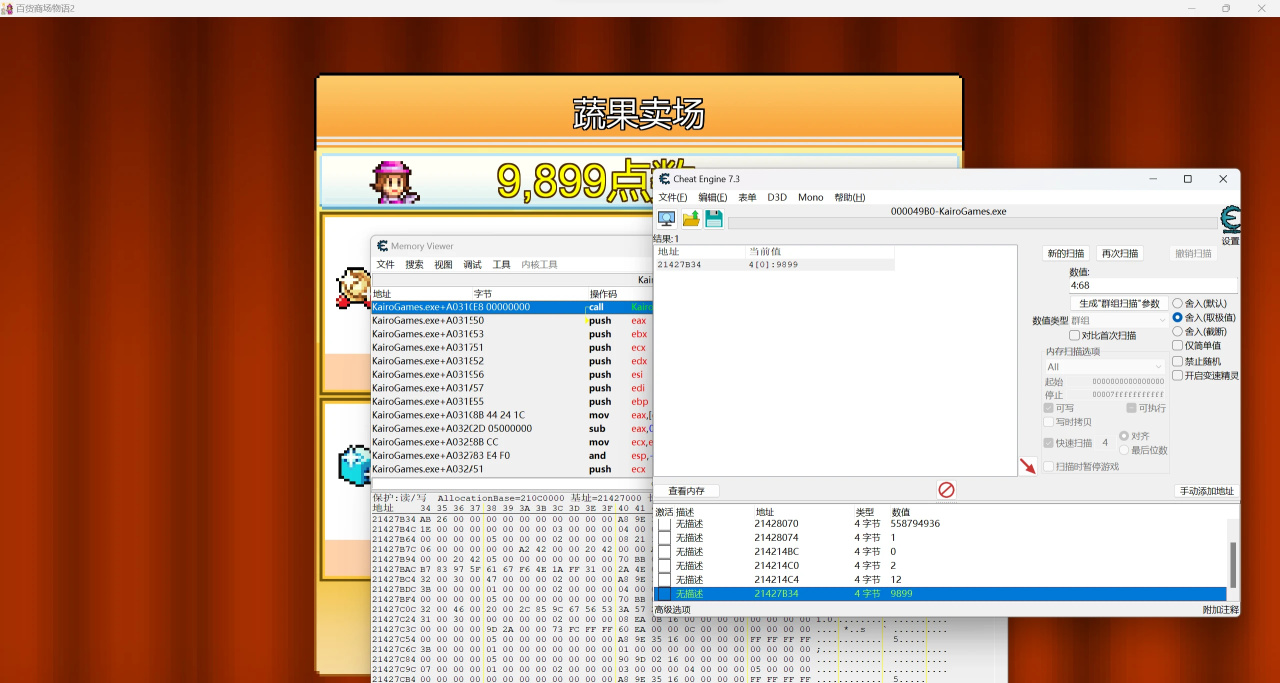Click the 再次扫描 button

(1119, 253)
